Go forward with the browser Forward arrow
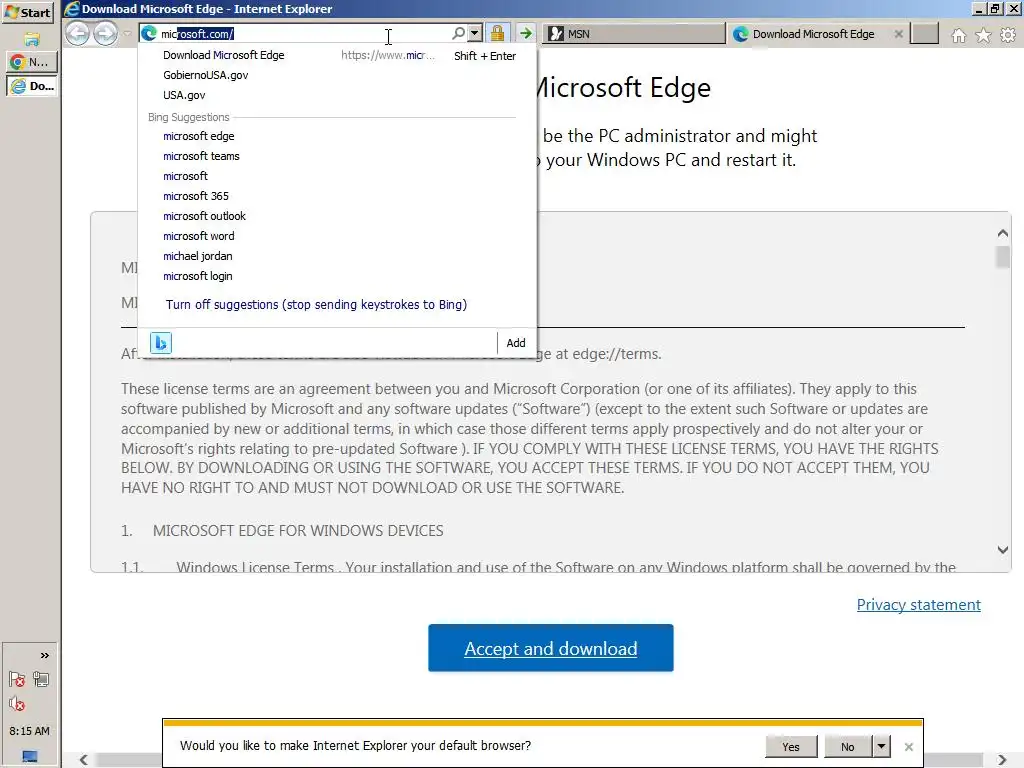 [106, 33]
